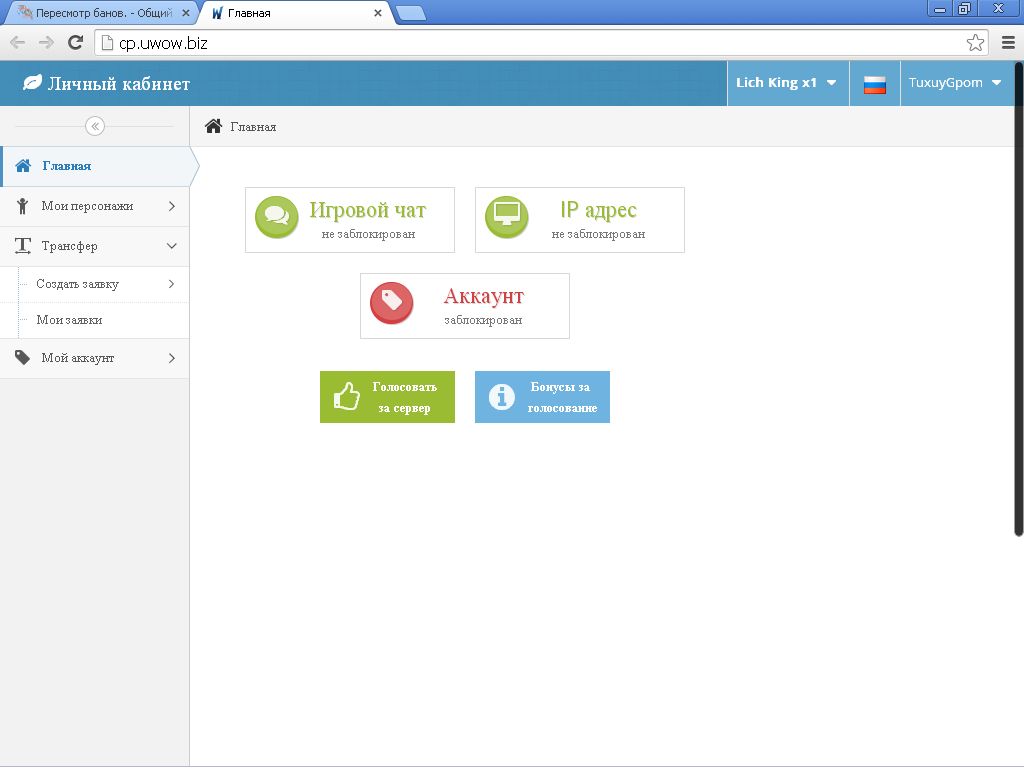Click the bookmark star in address bar

coord(975,42)
